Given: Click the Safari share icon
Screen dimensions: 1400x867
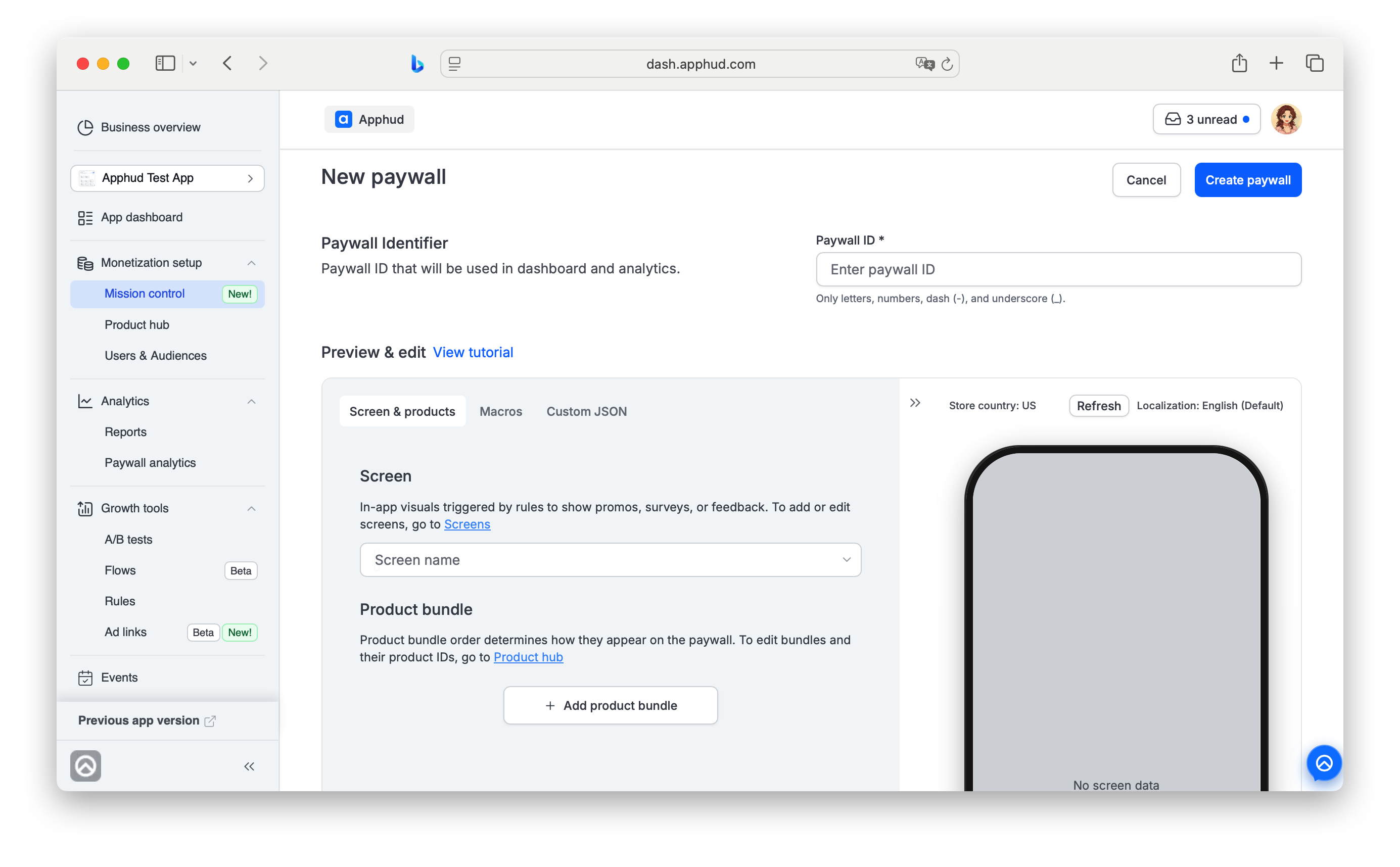Looking at the screenshot, I should [x=1239, y=63].
